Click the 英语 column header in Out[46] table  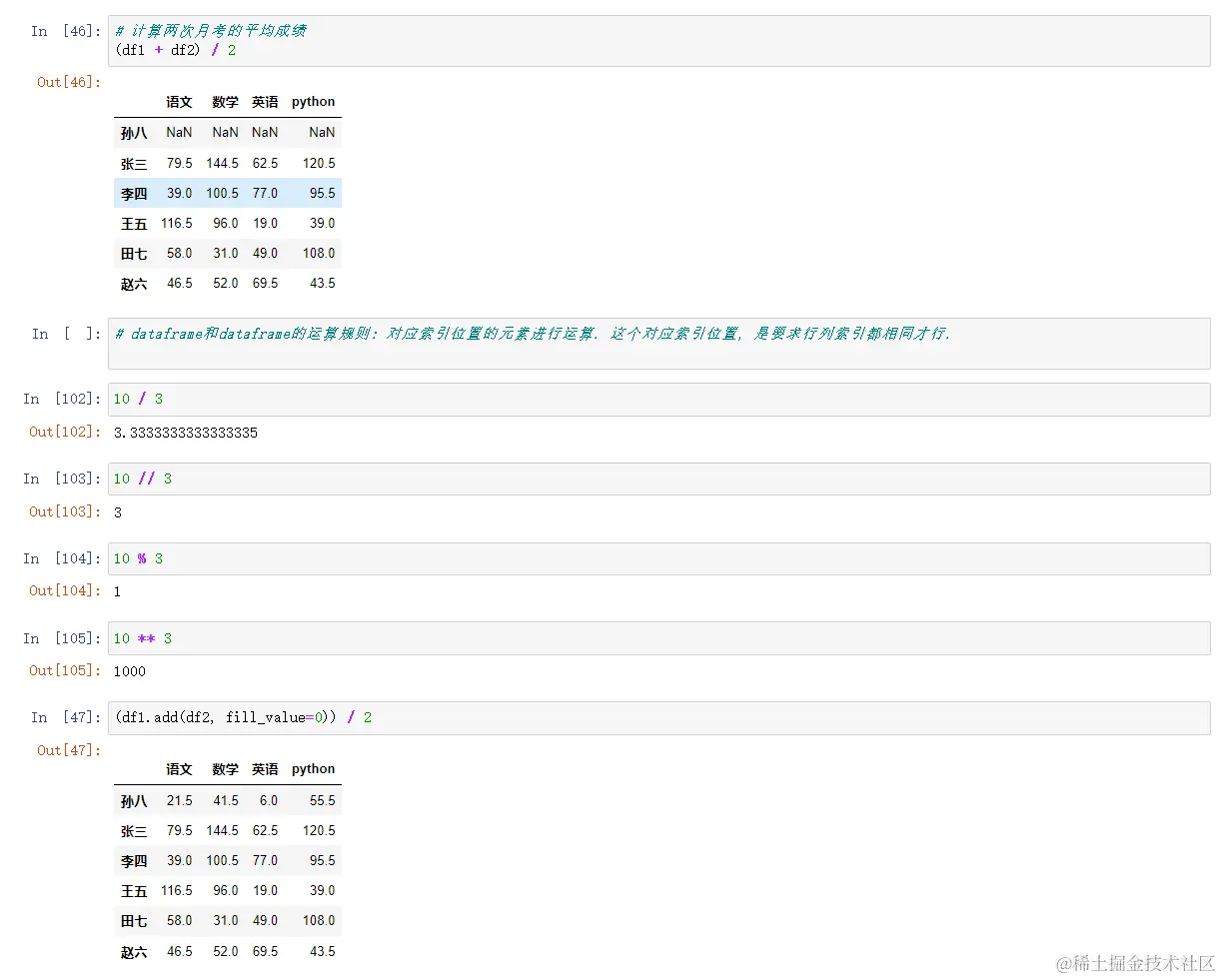click(x=265, y=102)
